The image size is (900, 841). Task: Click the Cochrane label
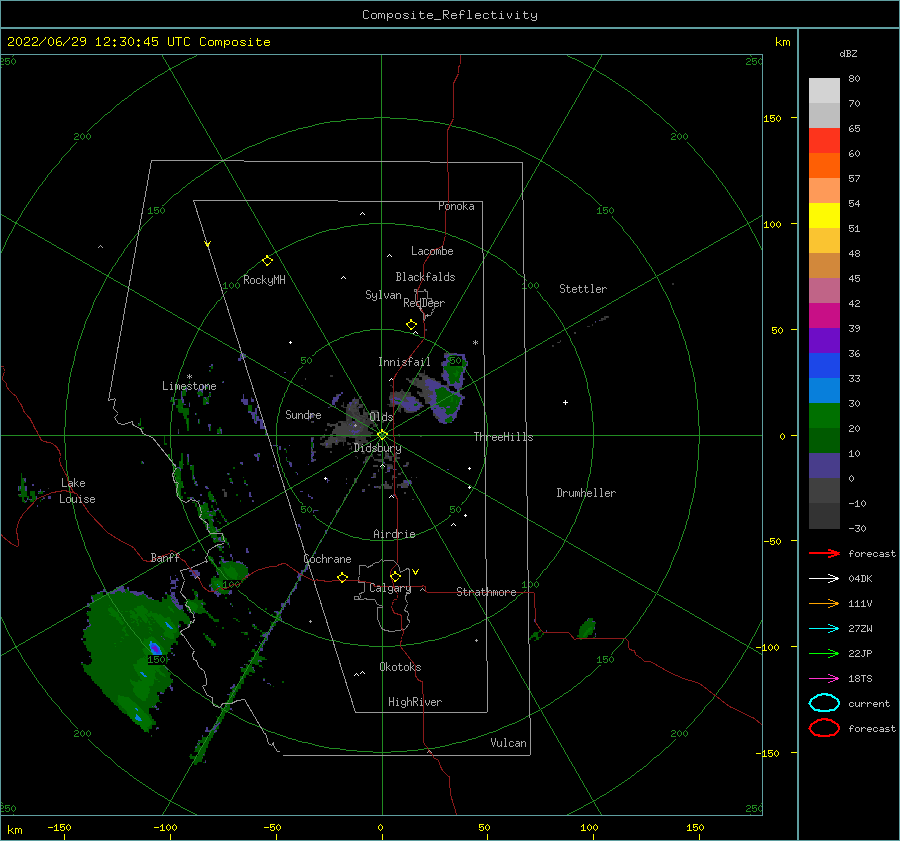tap(327, 559)
